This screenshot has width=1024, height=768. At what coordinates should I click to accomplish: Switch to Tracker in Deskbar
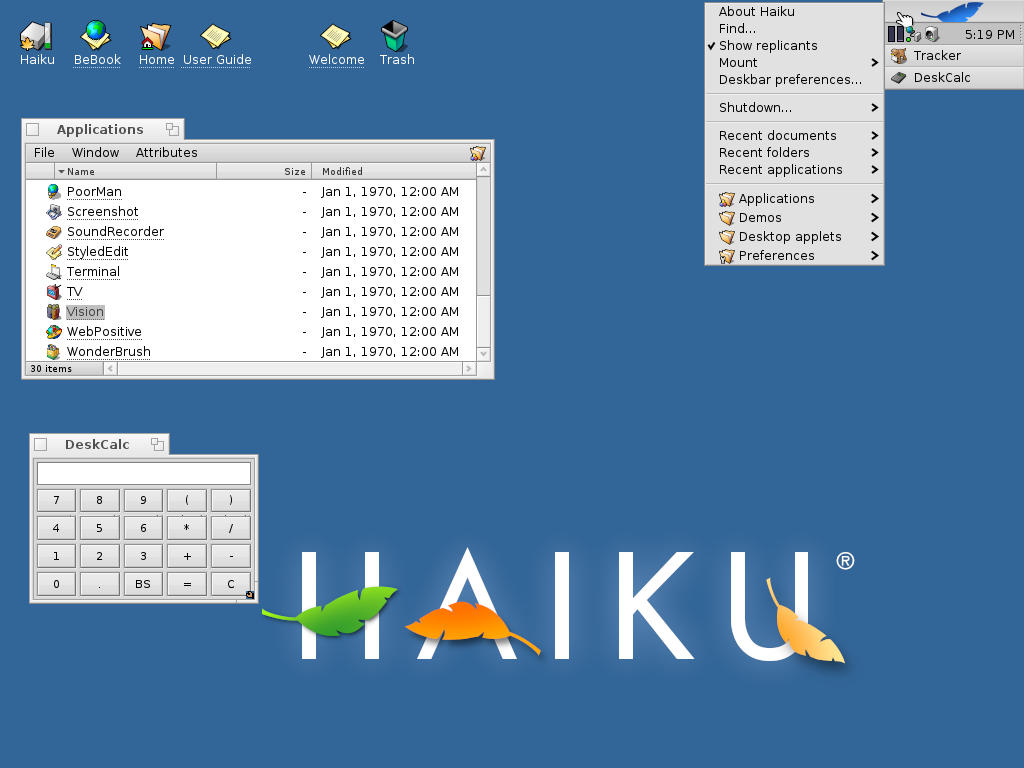954,56
